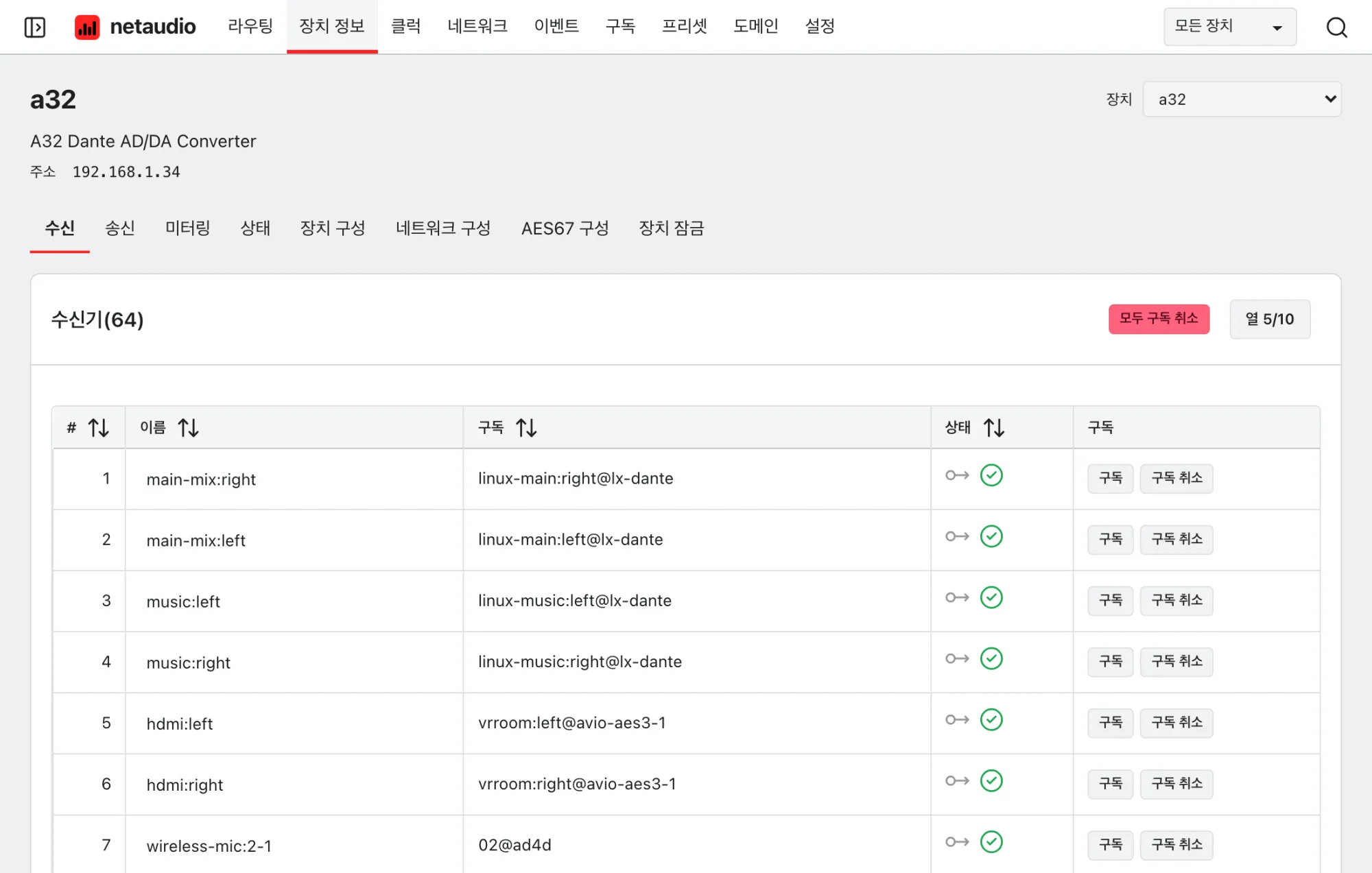Viewport: 1372px width, 873px height.
Task: Open the AES67 구성 tab
Action: [565, 228]
